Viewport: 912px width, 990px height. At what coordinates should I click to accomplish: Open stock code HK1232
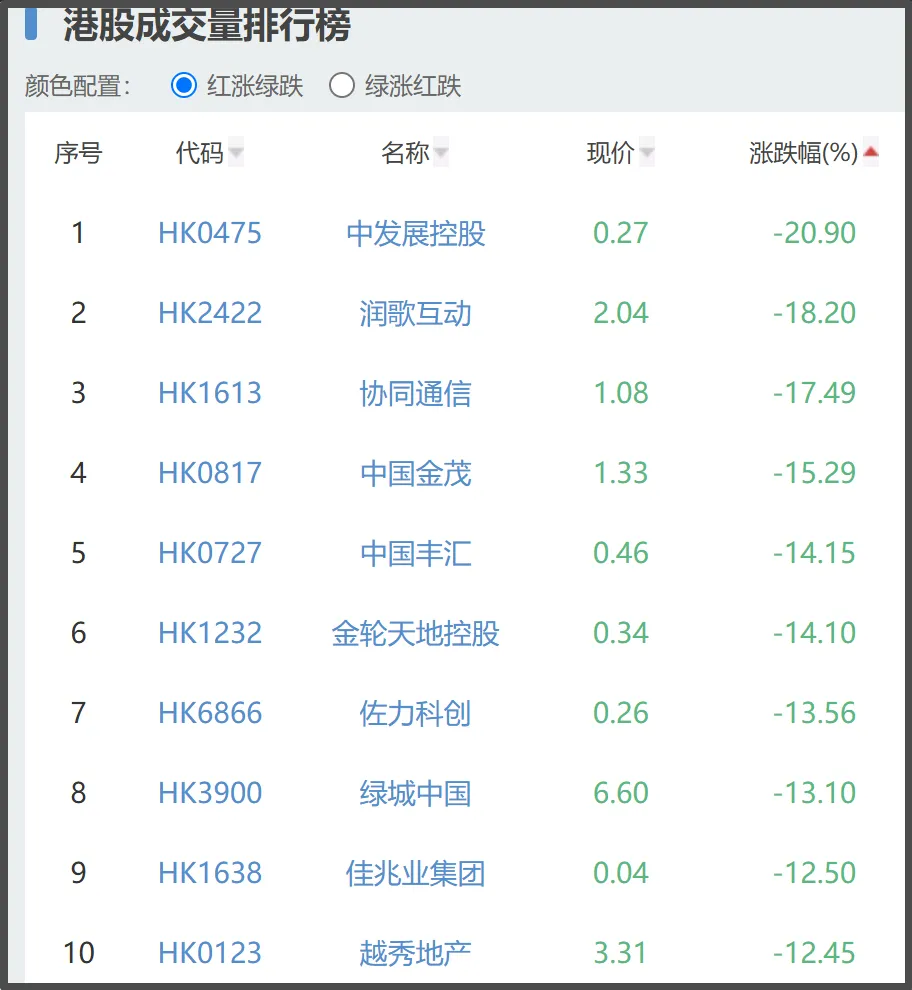[x=210, y=633]
